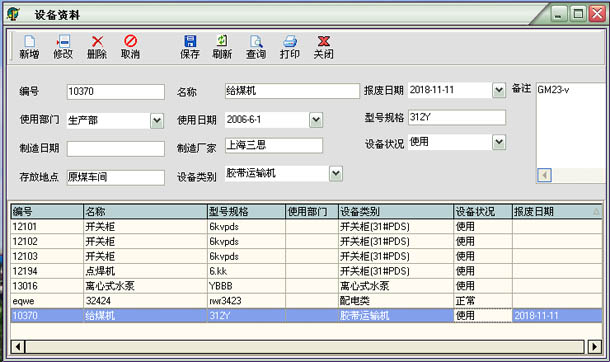Close the 设备资料 window via title bar
This screenshot has width=610, height=362.
597,14
